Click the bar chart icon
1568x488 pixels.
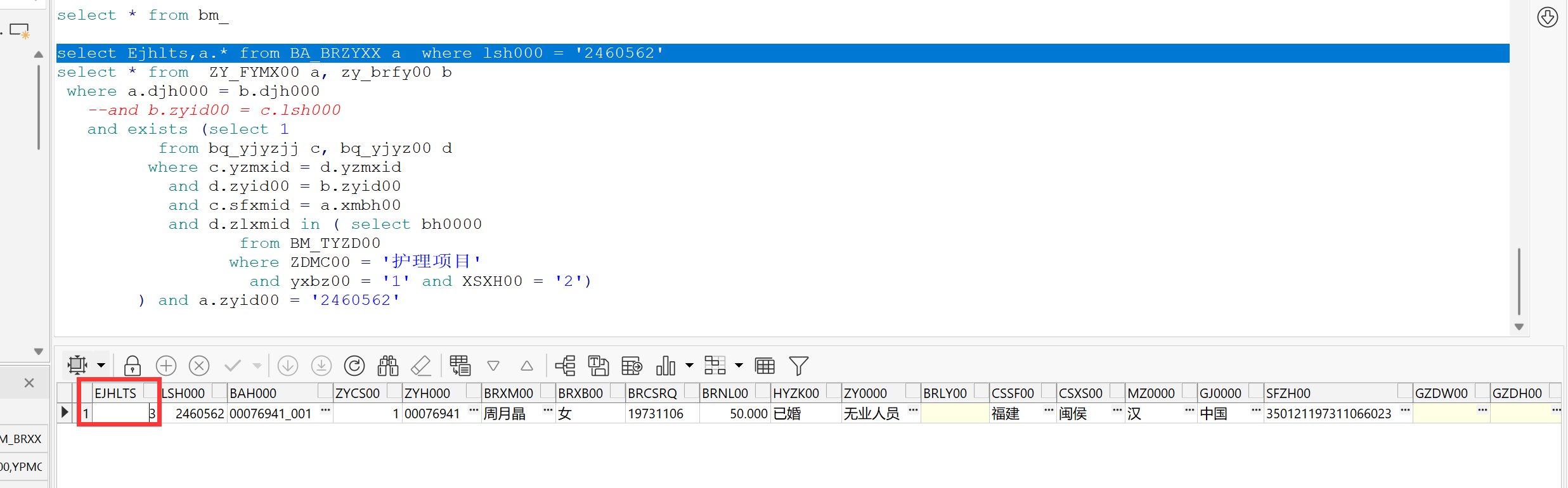(x=666, y=366)
